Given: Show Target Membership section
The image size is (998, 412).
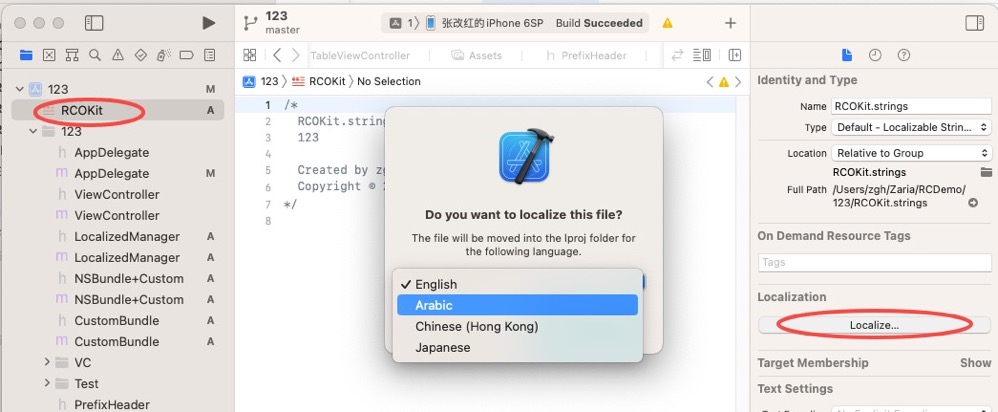Looking at the screenshot, I should click(975, 362).
